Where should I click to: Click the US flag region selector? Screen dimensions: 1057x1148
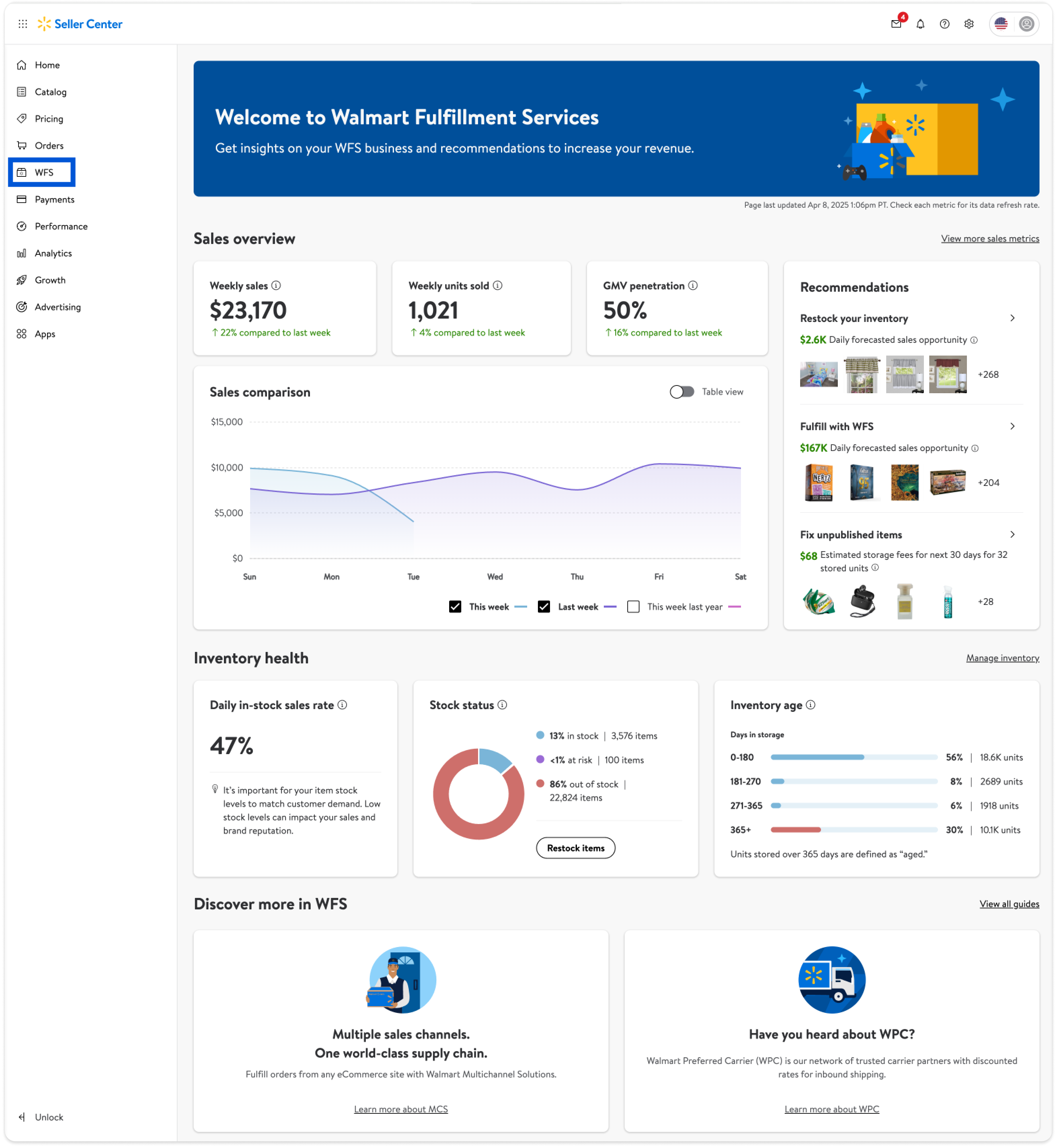coord(1001,24)
